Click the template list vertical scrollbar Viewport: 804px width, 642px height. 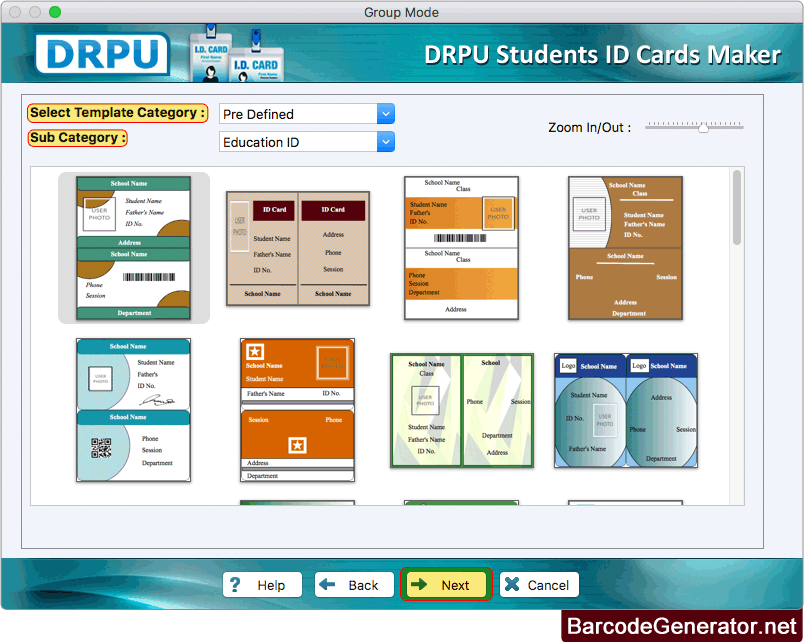(x=737, y=208)
